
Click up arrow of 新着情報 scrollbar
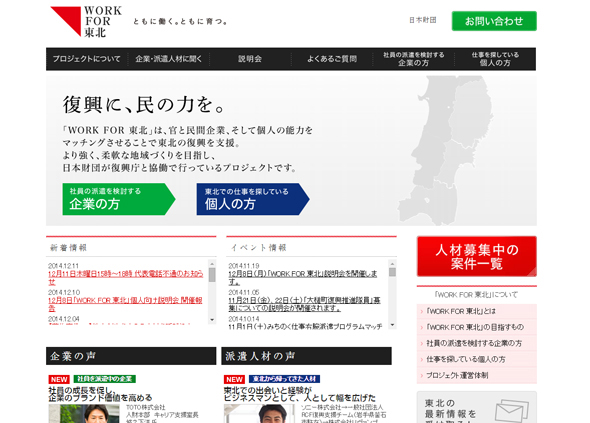pos(212,263)
